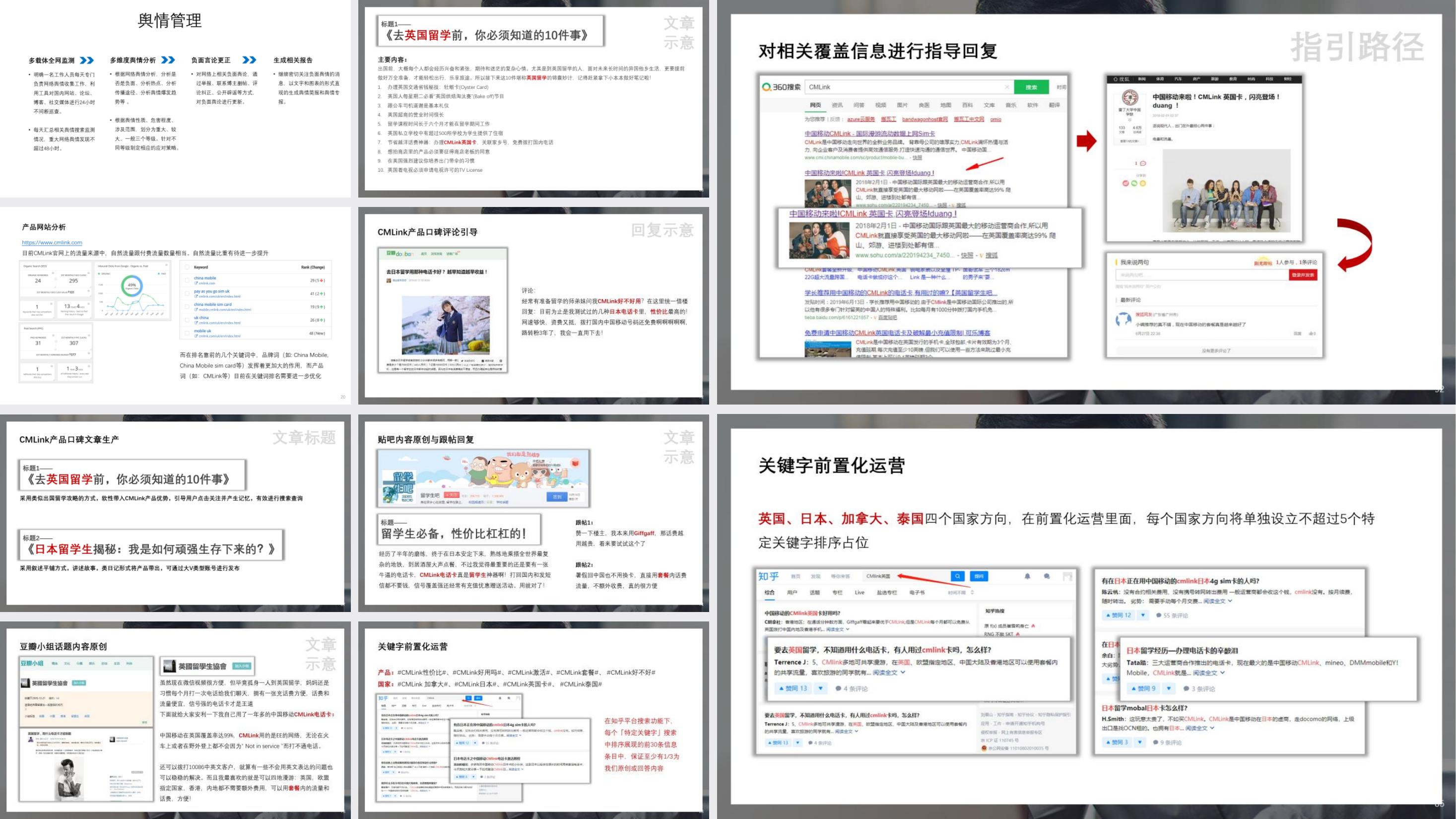The width and height of the screenshot is (1456, 819).
Task: Select the 网页 tab in 360 search
Action: click(815, 105)
